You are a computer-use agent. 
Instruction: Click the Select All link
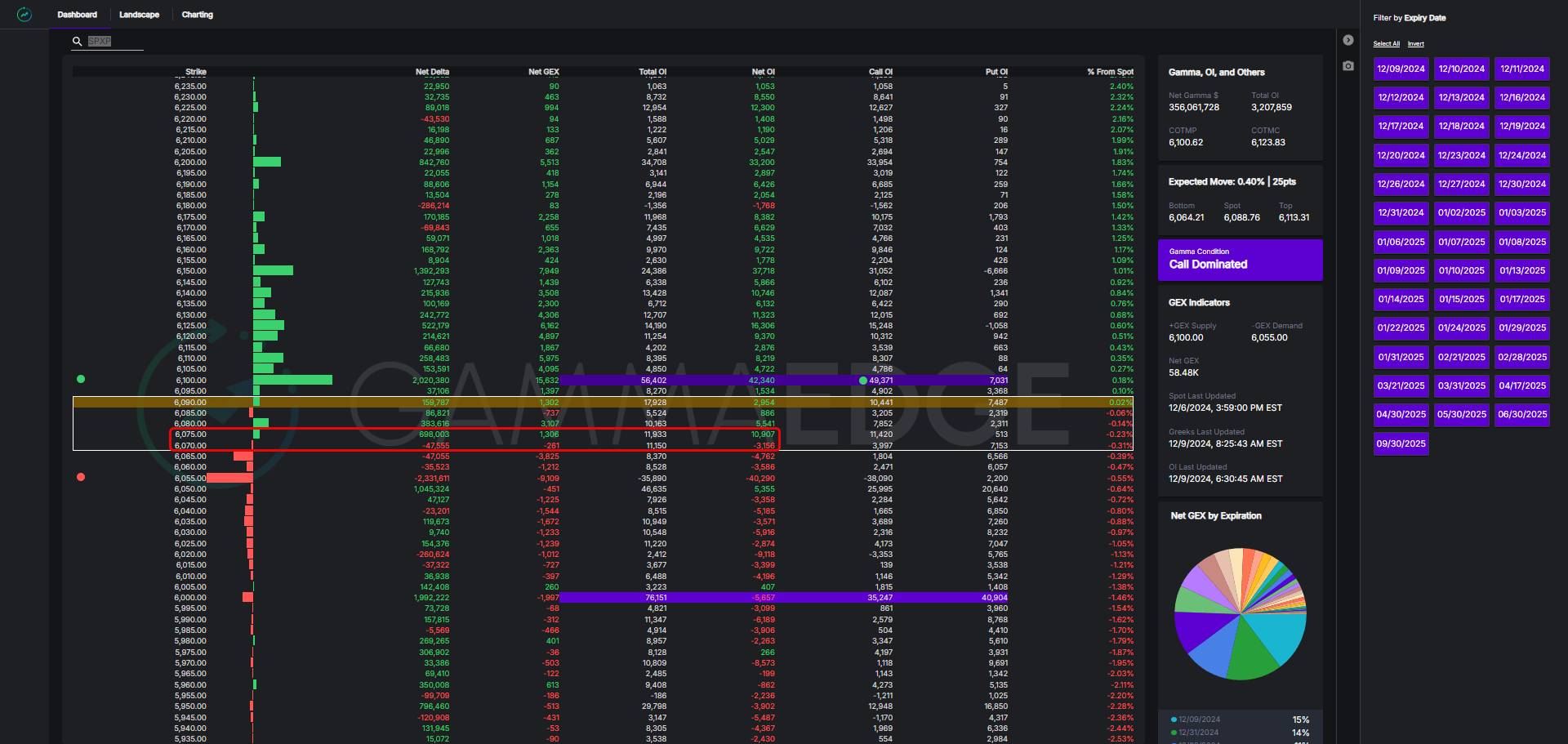pos(1386,44)
